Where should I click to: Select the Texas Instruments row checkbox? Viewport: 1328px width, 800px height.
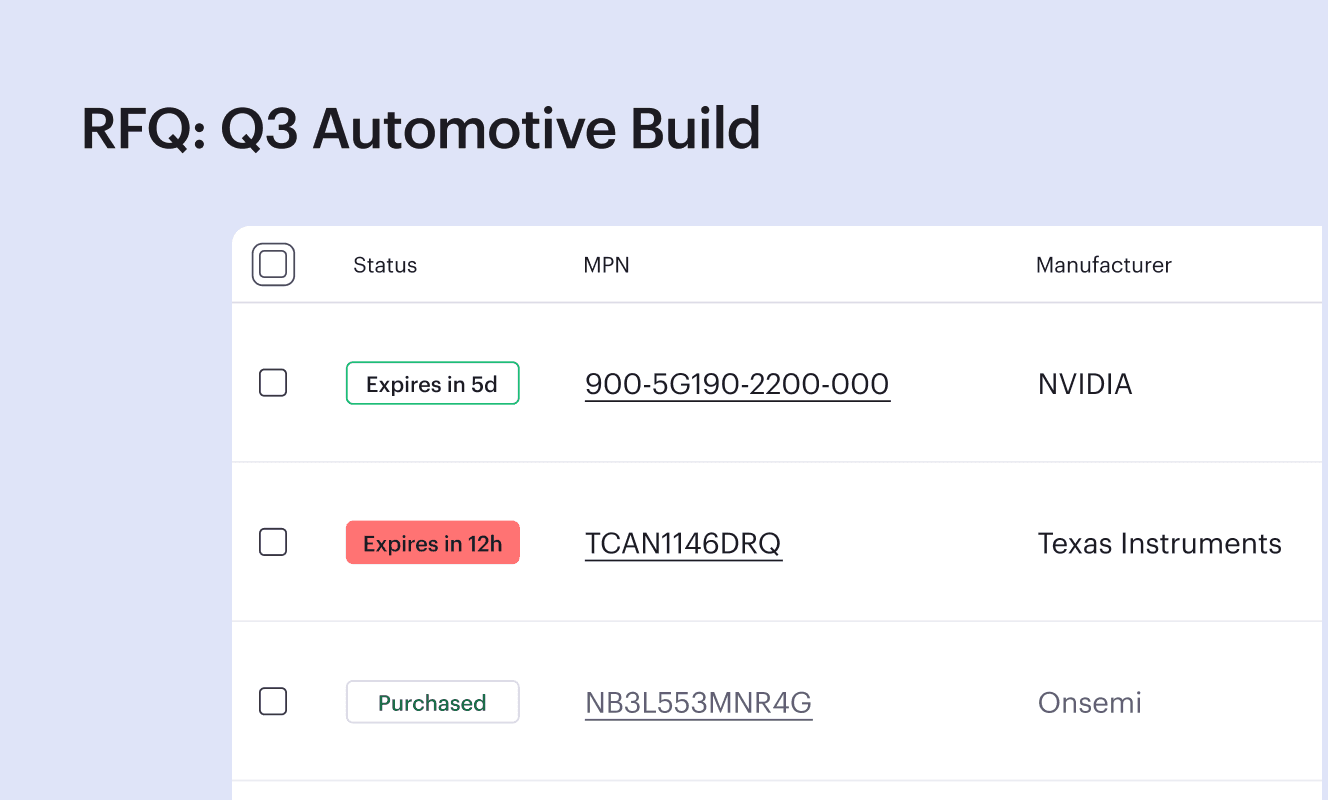pos(273,542)
